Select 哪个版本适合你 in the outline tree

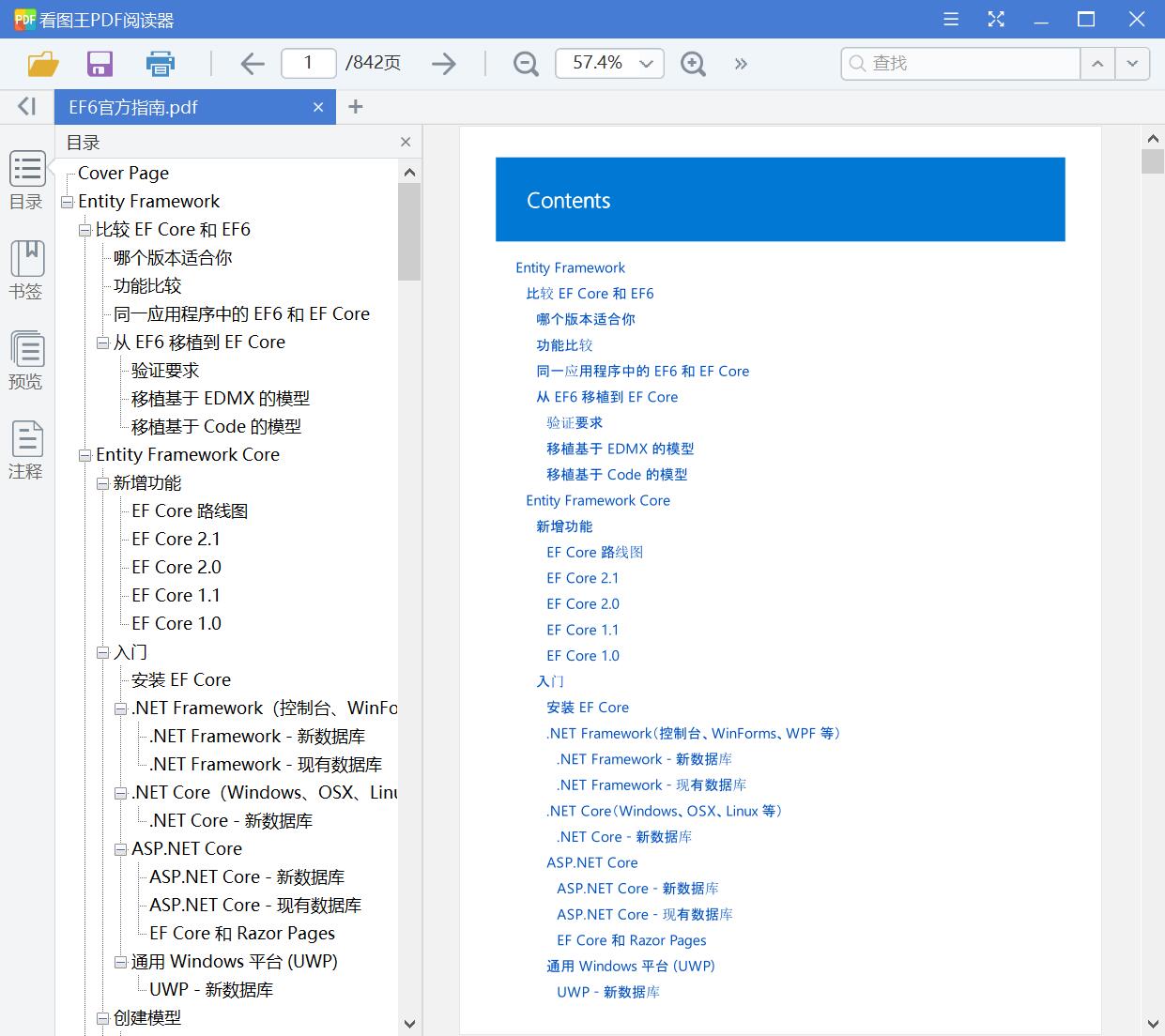(x=173, y=257)
